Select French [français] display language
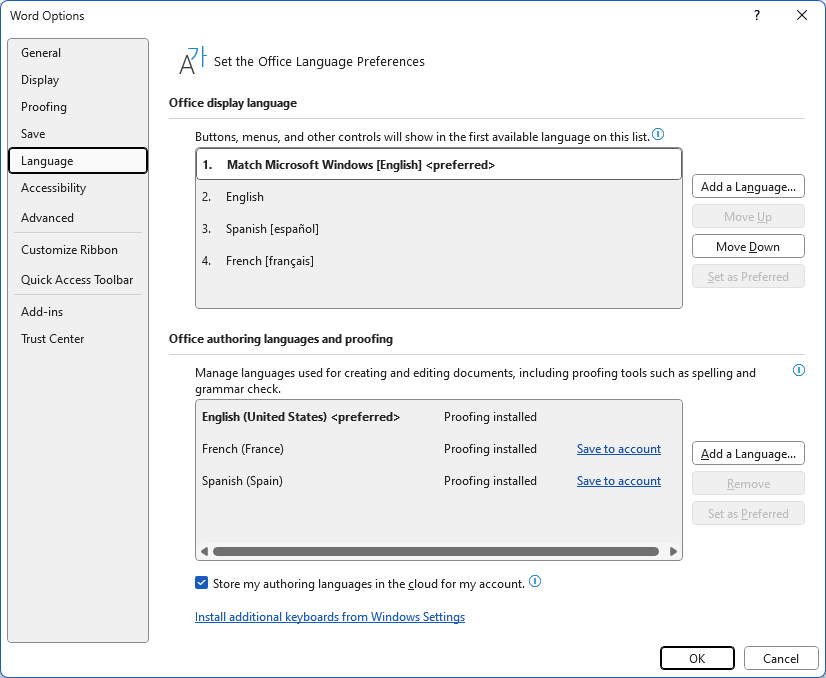Image resolution: width=826 pixels, height=678 pixels. coord(439,261)
